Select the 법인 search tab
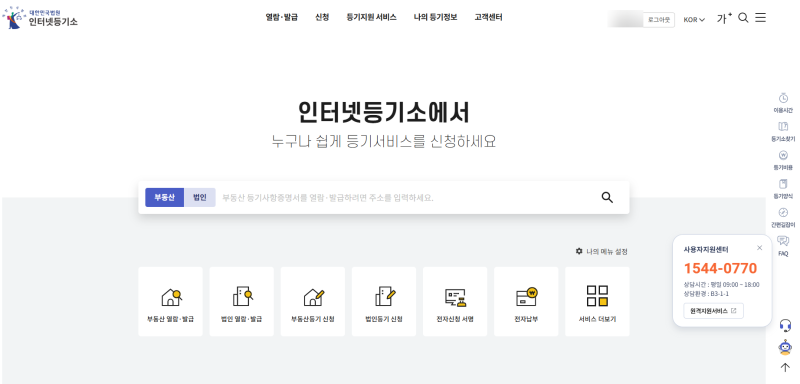Screen dimensions: 800x384 click(x=199, y=197)
